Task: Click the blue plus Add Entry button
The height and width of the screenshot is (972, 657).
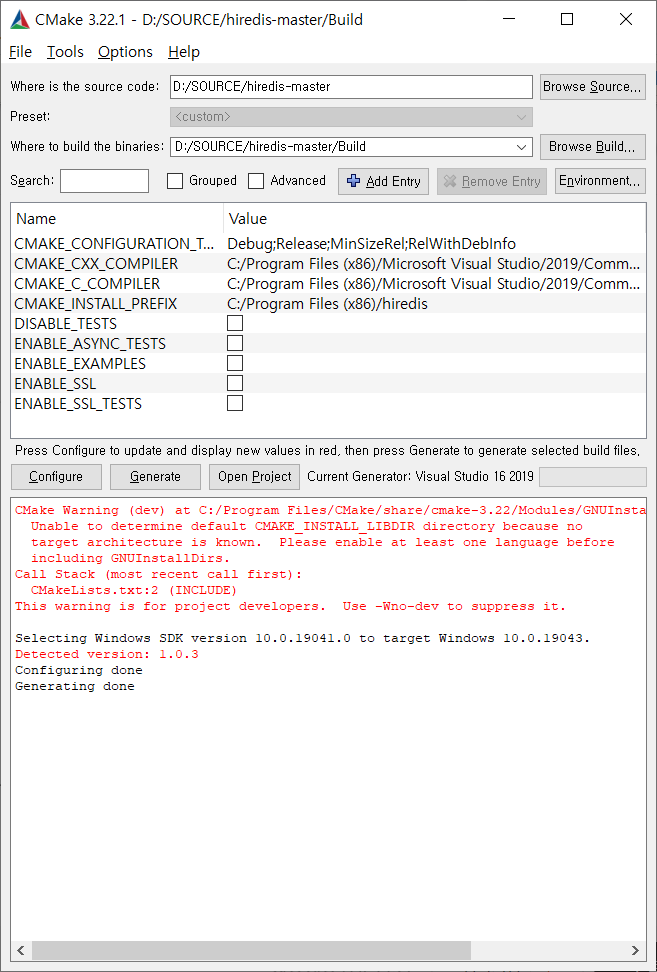Action: [x=383, y=181]
